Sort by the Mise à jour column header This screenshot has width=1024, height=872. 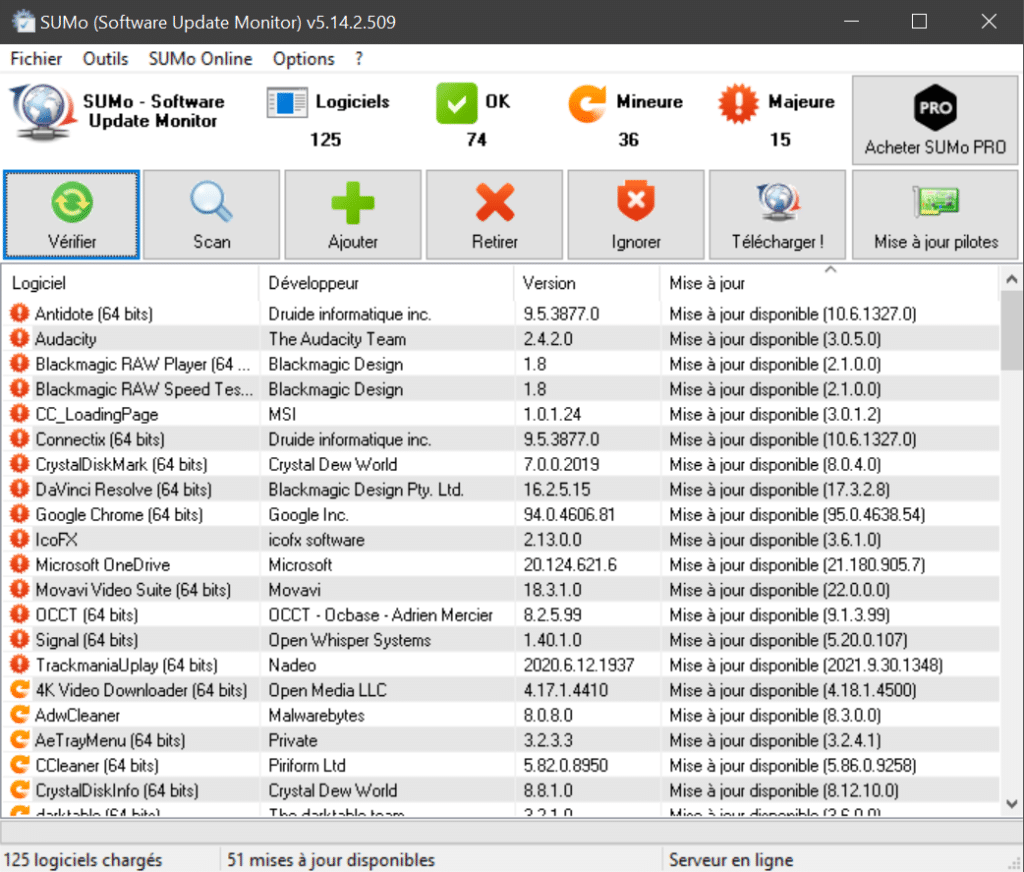(x=829, y=283)
